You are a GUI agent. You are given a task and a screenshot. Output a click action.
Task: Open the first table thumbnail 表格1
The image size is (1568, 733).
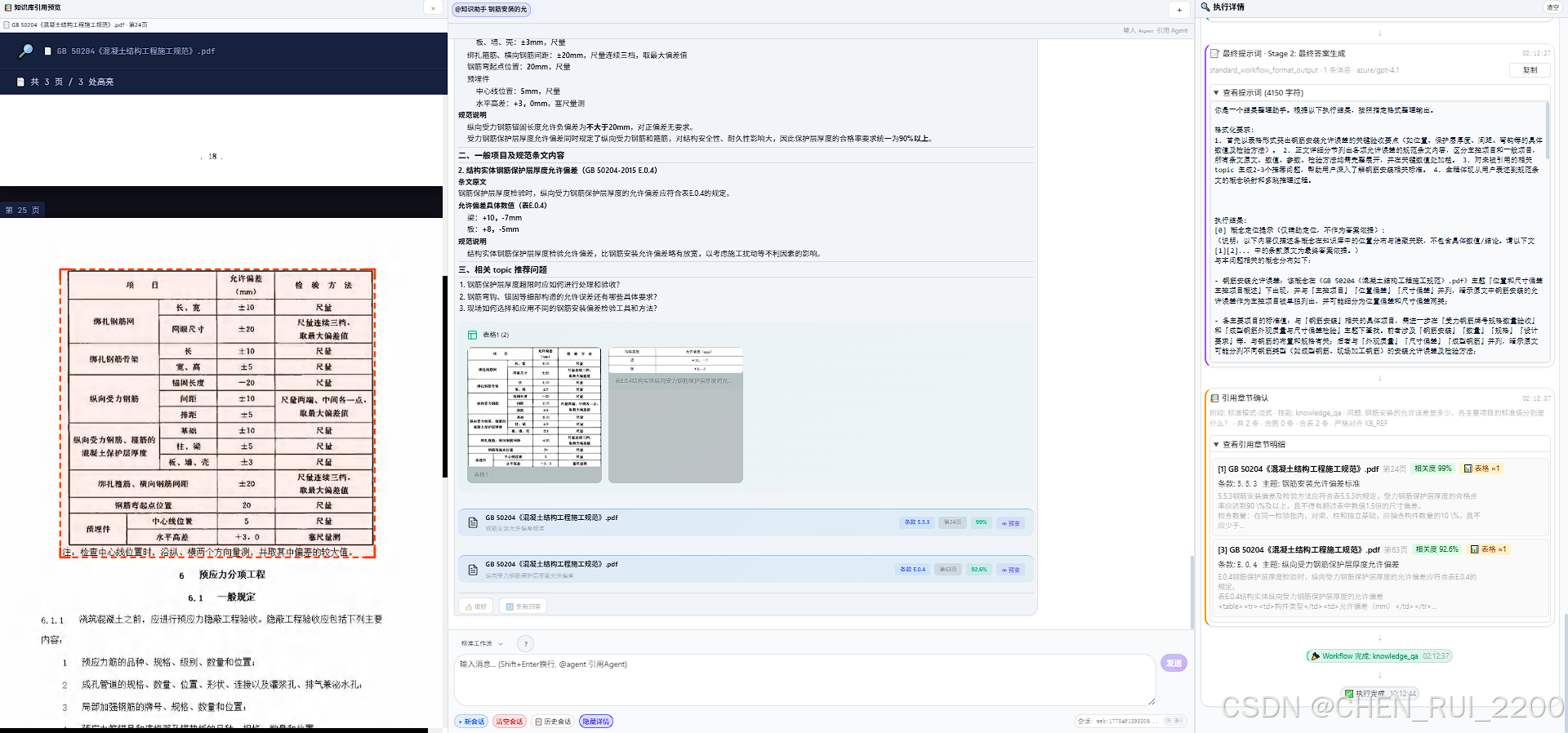click(x=534, y=415)
